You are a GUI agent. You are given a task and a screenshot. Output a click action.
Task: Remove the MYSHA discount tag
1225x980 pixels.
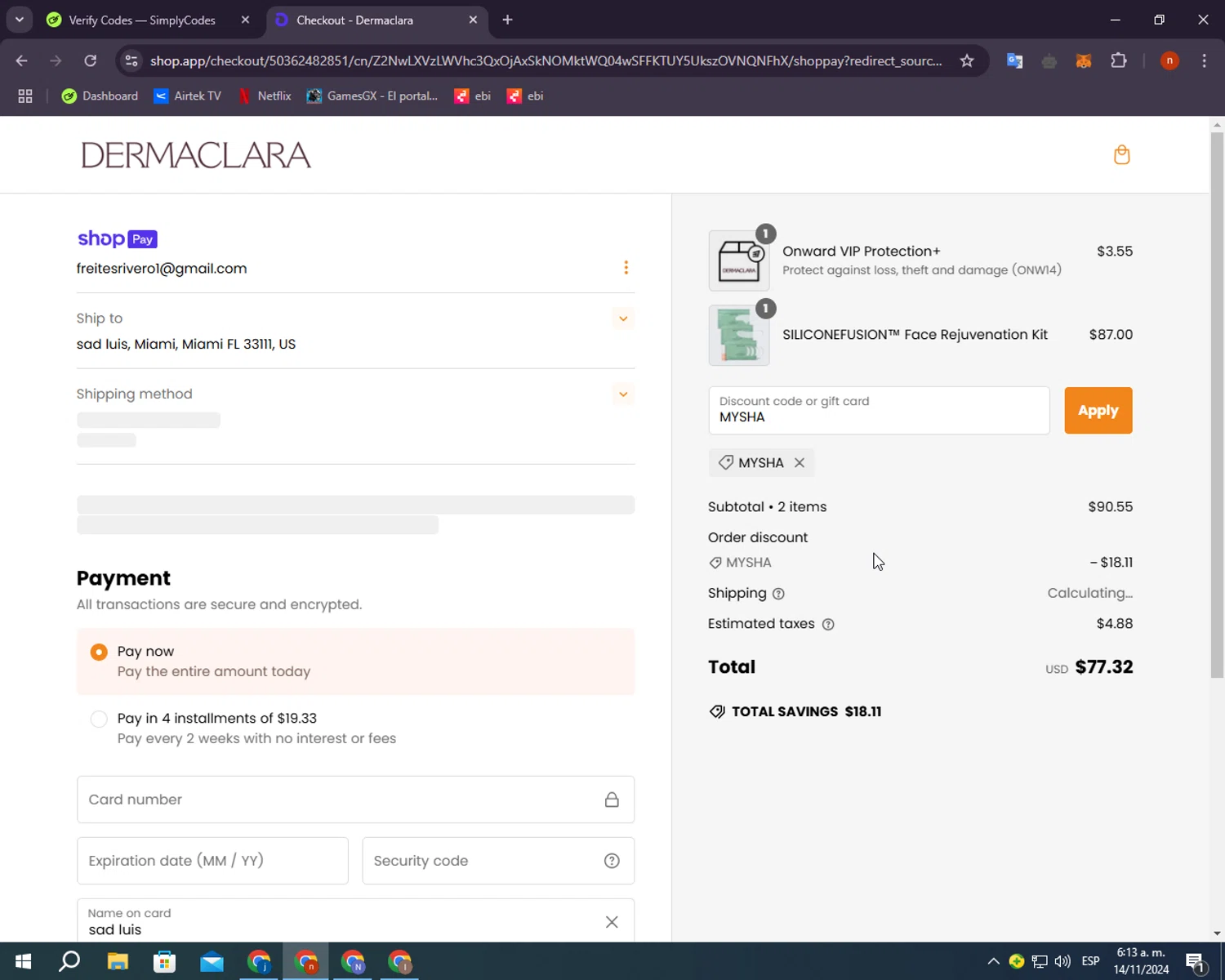[x=800, y=462]
